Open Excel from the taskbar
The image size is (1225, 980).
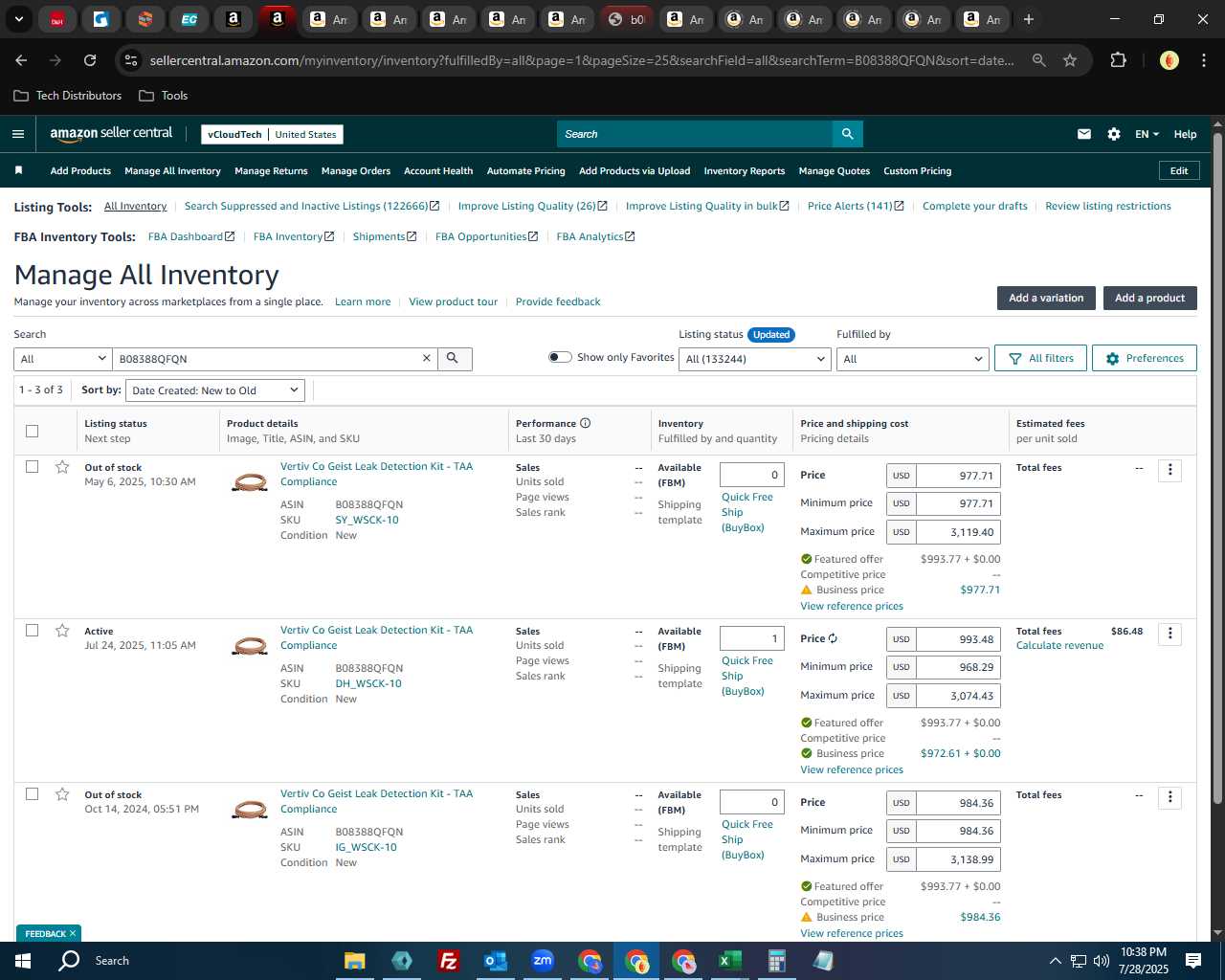730,961
